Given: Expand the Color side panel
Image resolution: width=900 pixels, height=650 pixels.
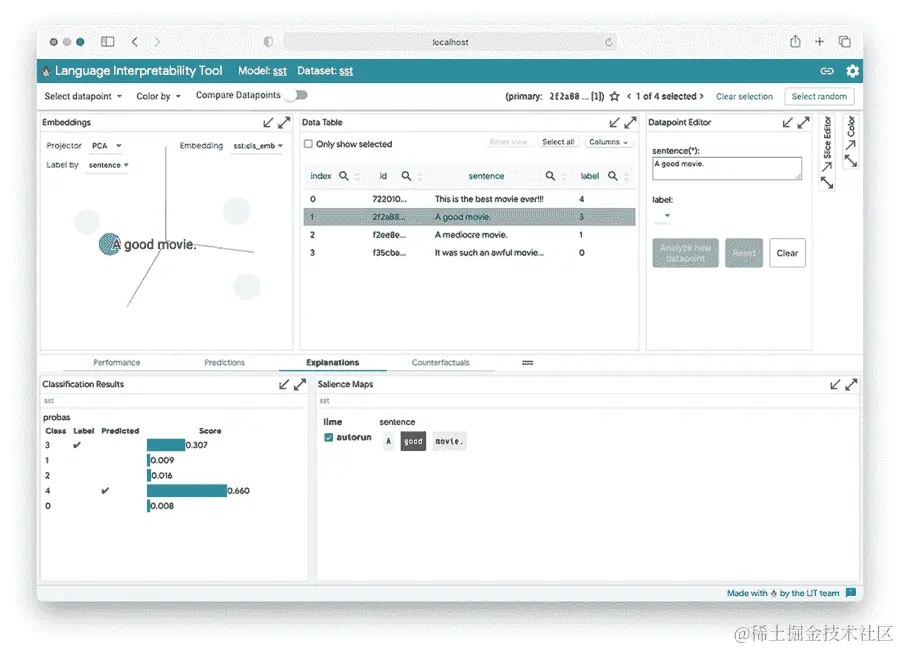Looking at the screenshot, I should pos(851,141).
